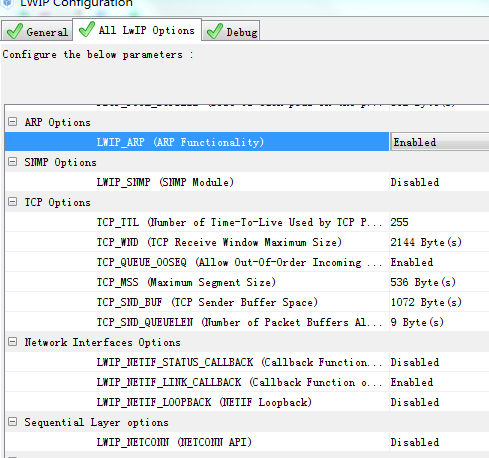Click the 9 Byte(s) value
The image size is (489, 458).
pos(417,322)
